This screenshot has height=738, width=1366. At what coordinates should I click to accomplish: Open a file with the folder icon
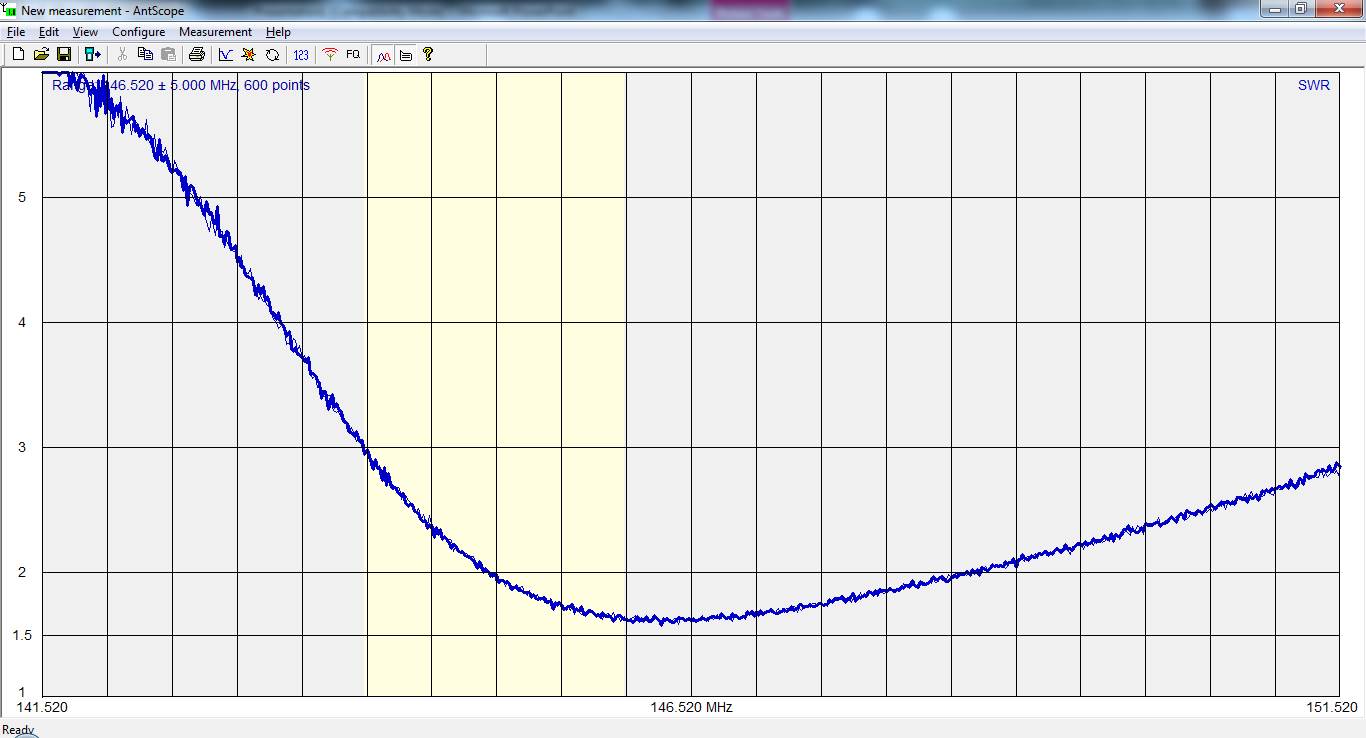pos(41,55)
